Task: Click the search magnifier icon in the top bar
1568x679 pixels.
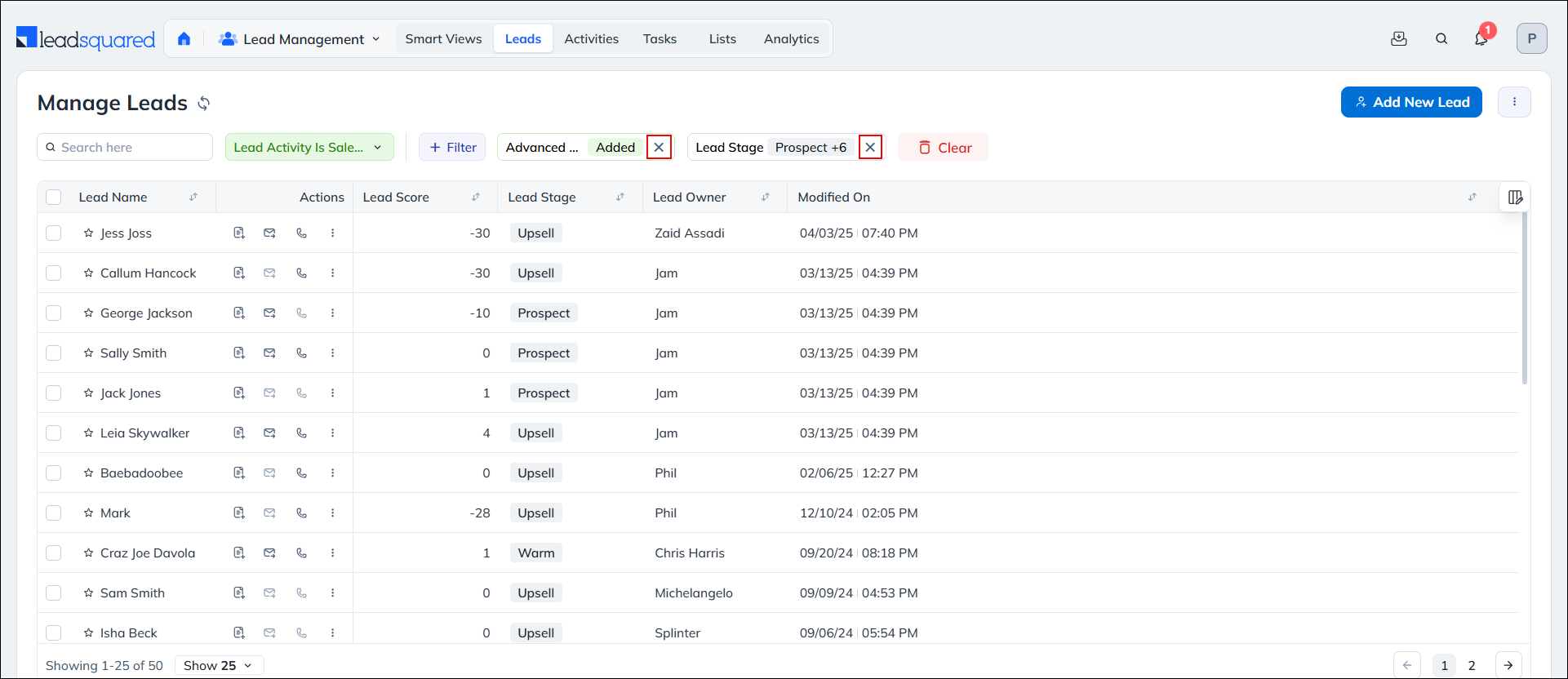Action: pyautogui.click(x=1441, y=39)
